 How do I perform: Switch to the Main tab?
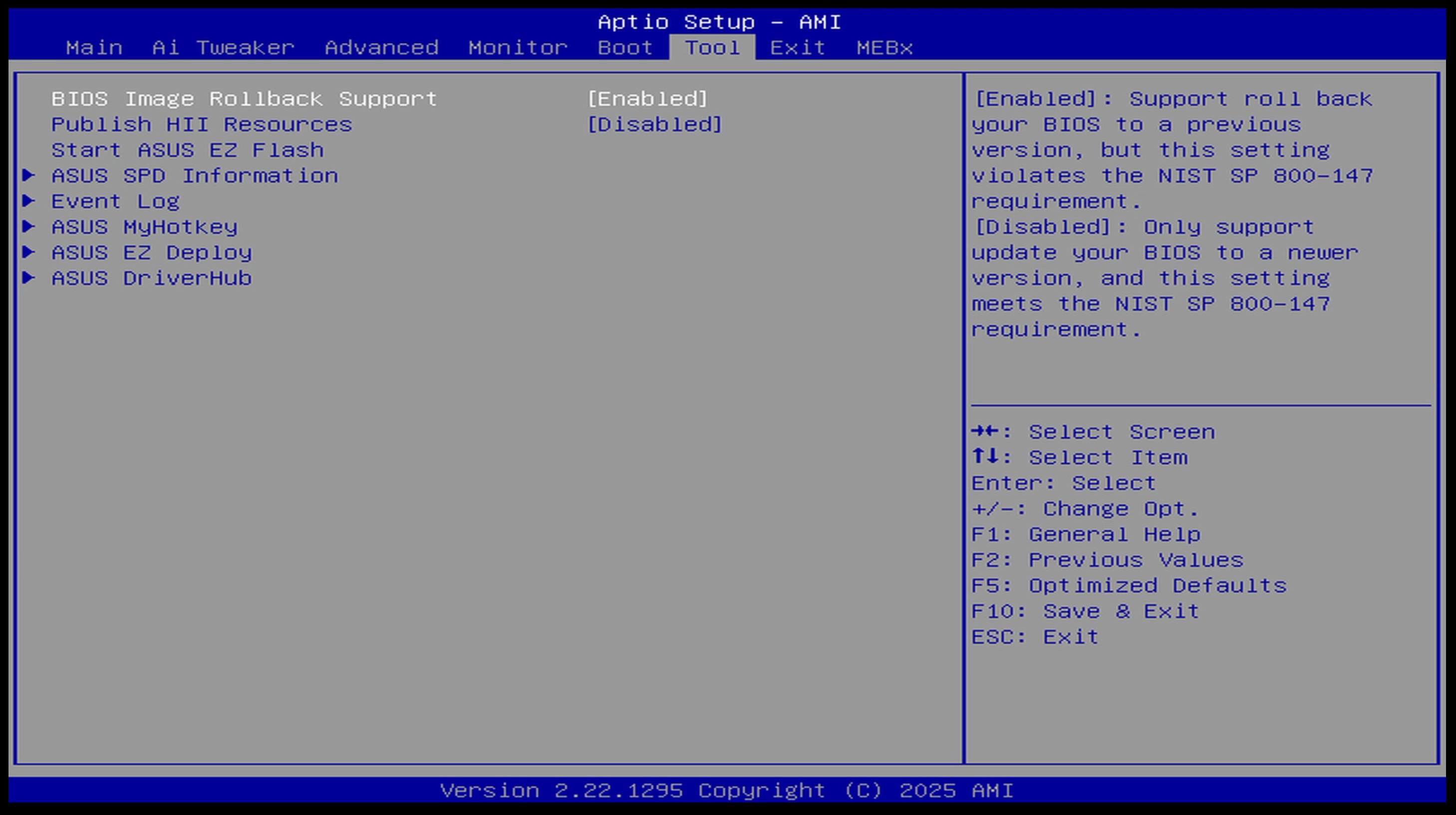tap(94, 47)
